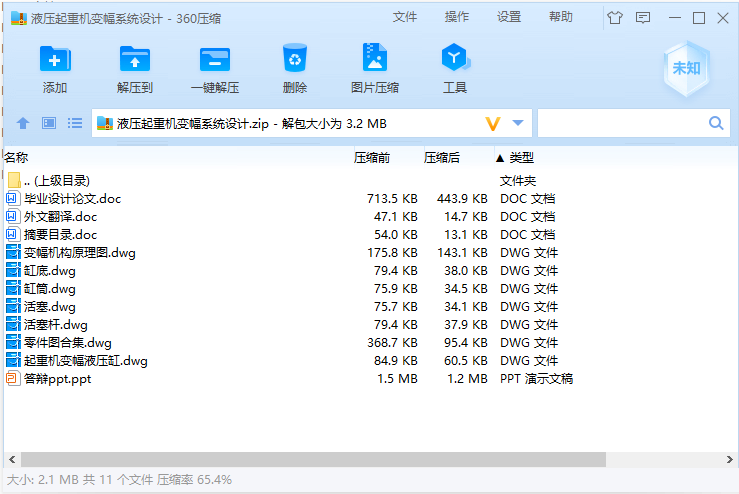739x494 pixels.
Task: Select file 答辩ppt.ppt
Action: coord(370,379)
